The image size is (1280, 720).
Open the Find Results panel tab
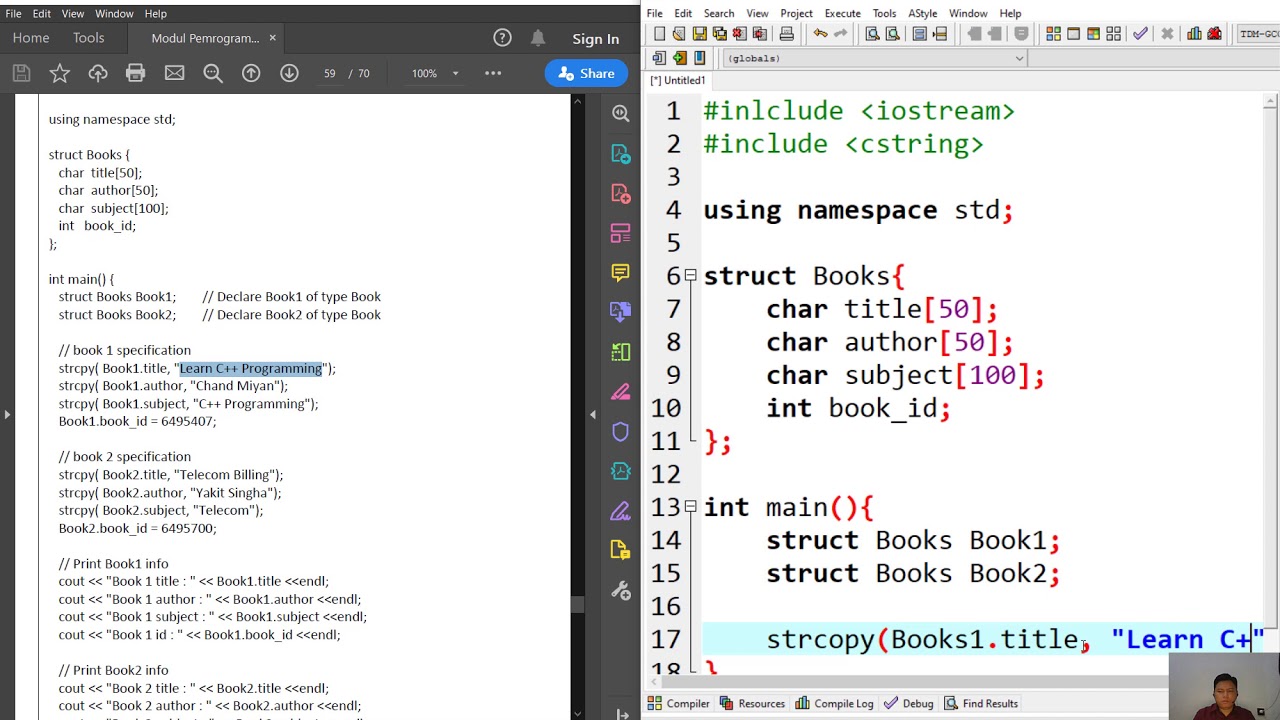pos(981,703)
